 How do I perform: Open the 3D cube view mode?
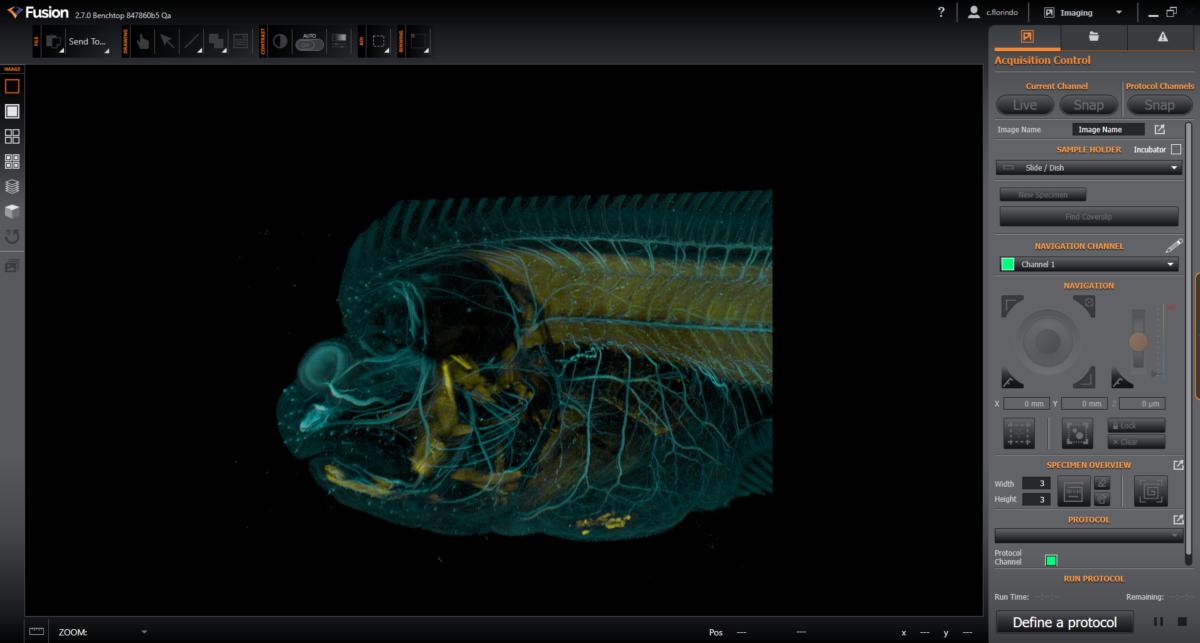click(13, 212)
